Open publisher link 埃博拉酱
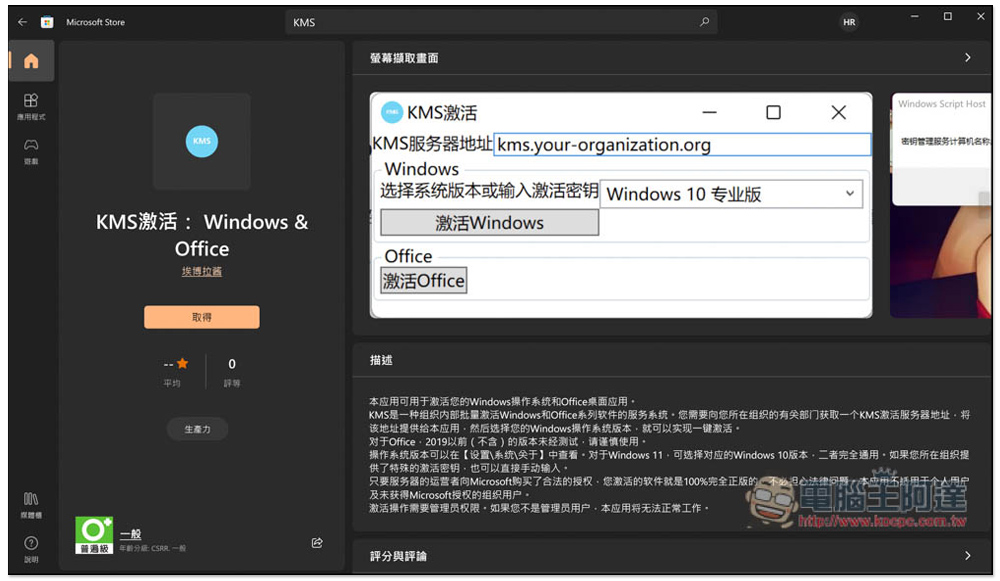The height and width of the screenshot is (581, 1000). click(202, 271)
